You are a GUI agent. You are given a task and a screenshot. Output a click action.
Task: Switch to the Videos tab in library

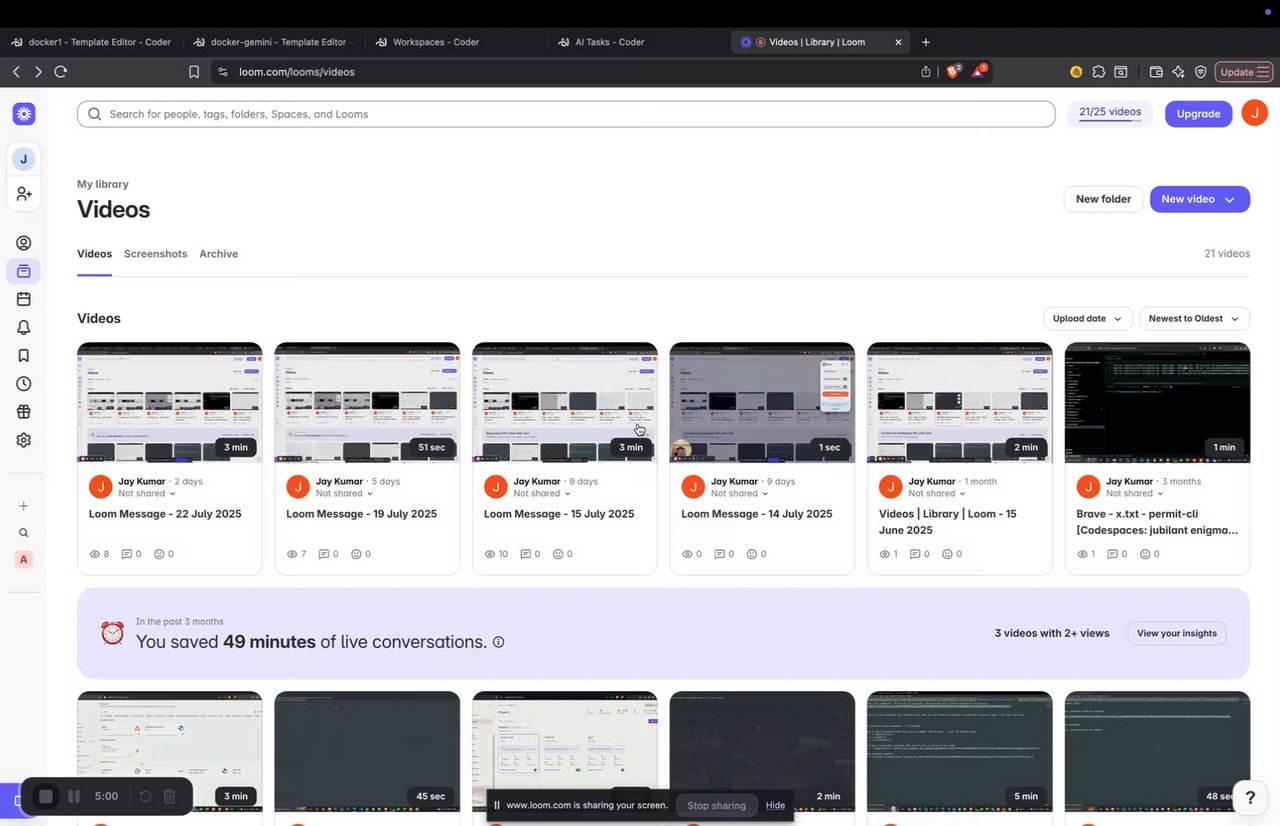94,254
